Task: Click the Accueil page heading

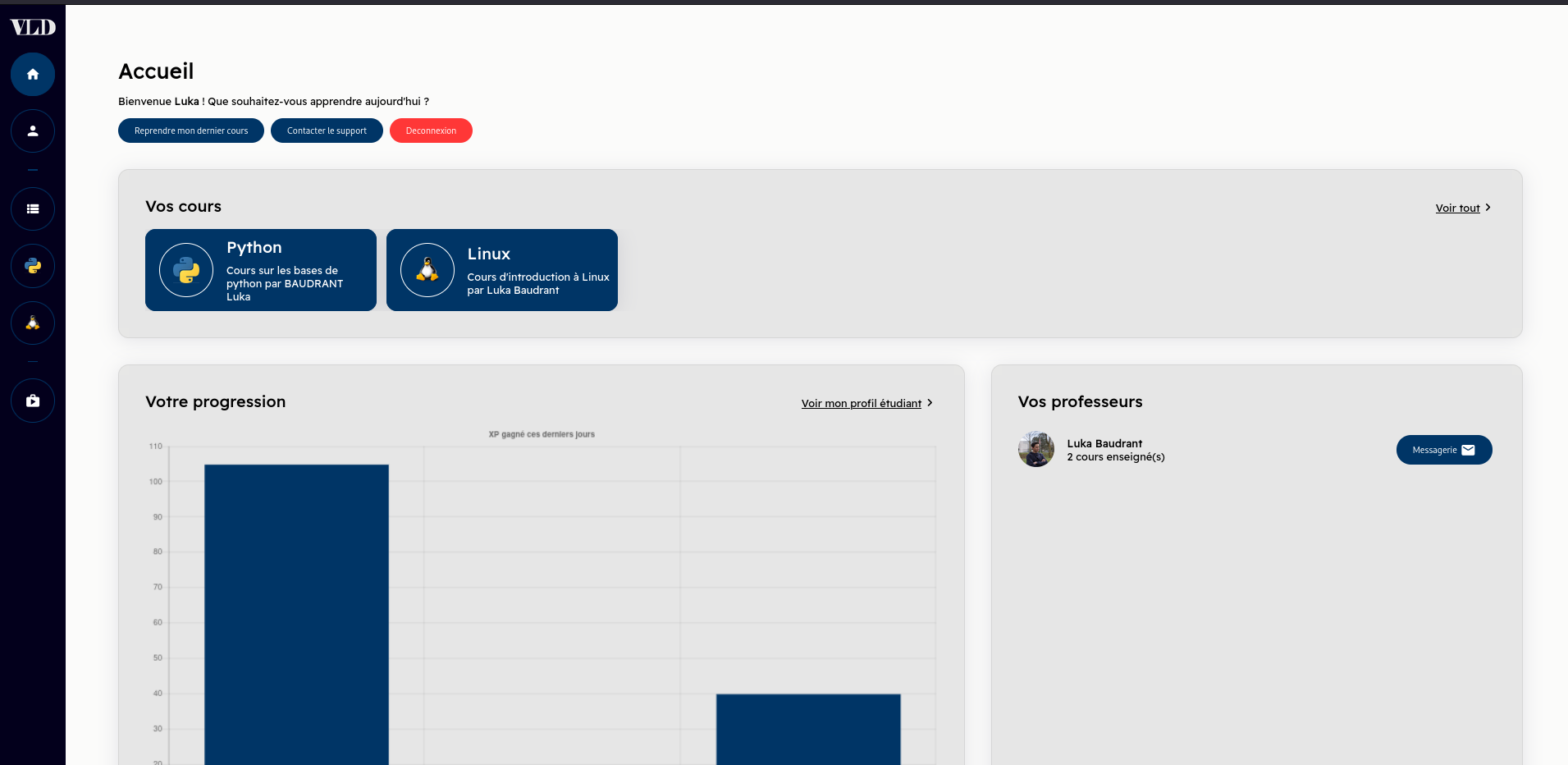Action: (156, 71)
